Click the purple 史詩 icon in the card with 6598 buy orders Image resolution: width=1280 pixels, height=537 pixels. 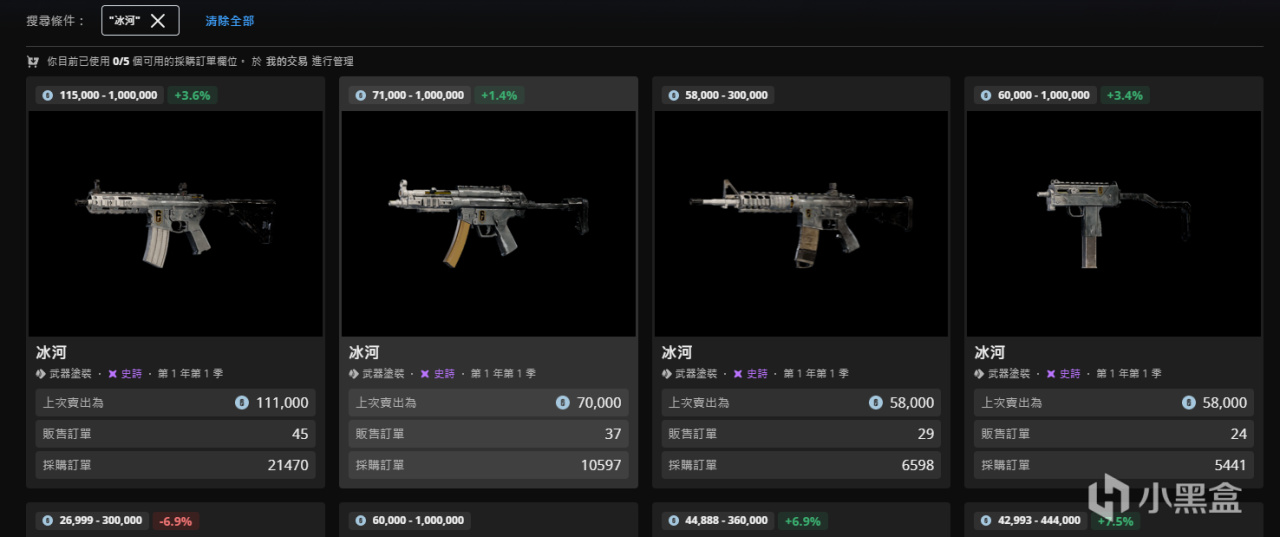(x=738, y=374)
